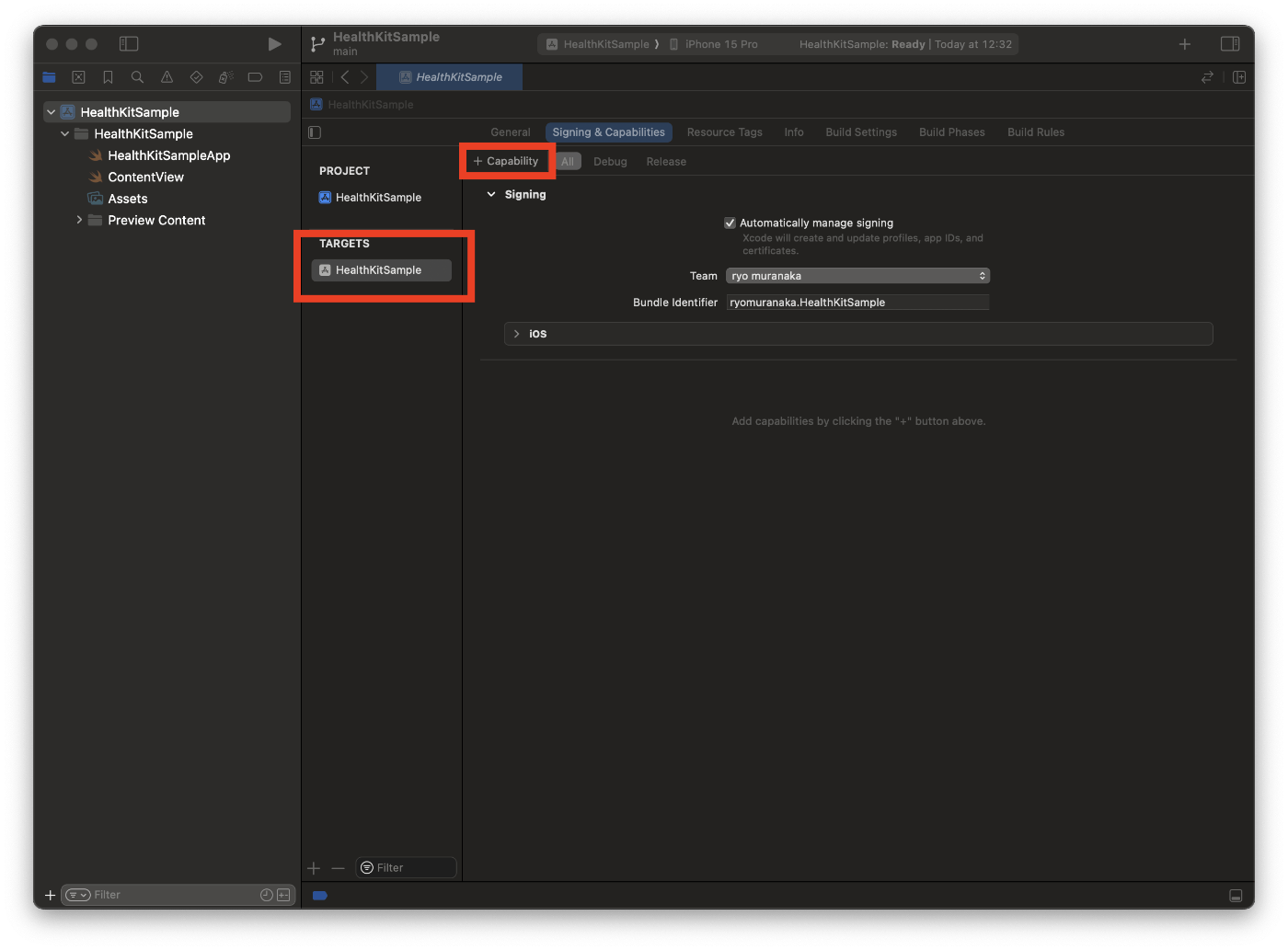Select the Signing & Capabilities tab
This screenshot has width=1288, height=950.
[x=608, y=132]
